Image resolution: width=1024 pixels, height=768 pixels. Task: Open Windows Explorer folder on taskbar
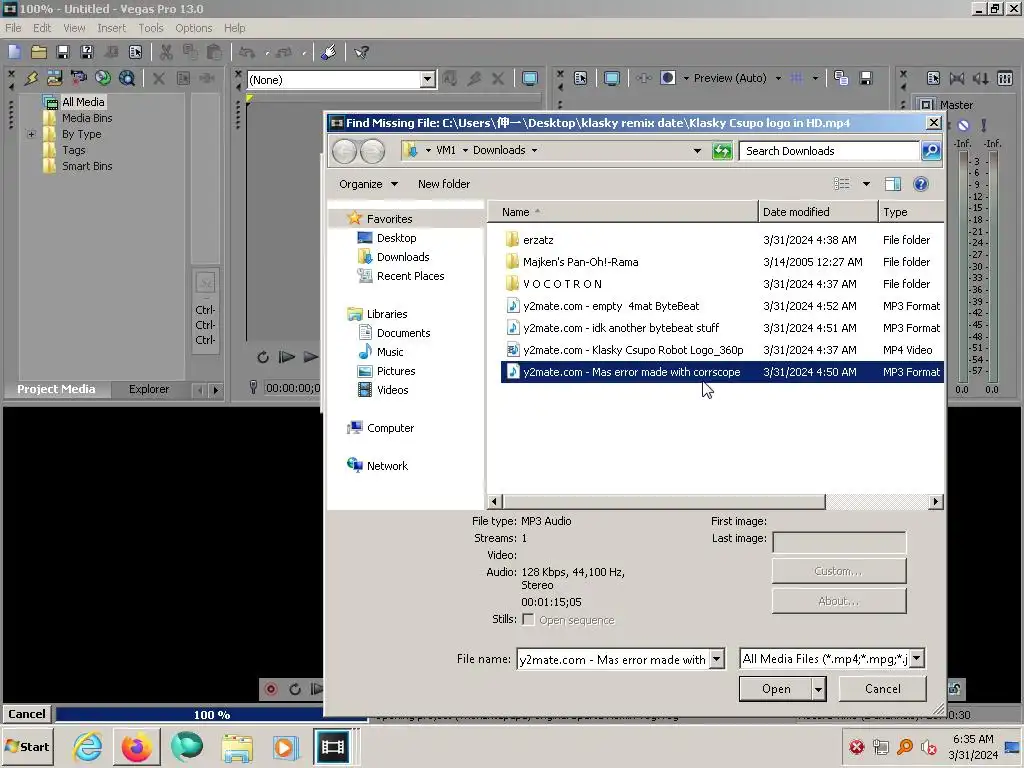236,746
